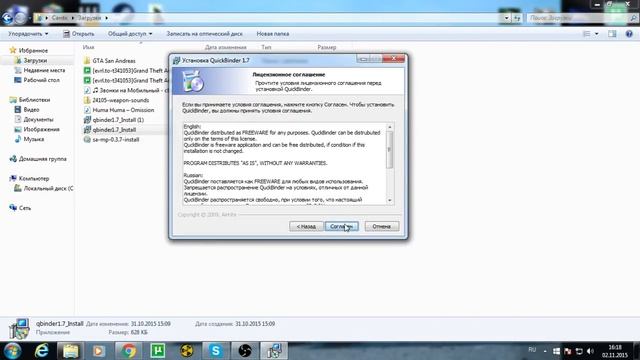
Task: Click the license agreement scrollbar thumb
Action: pos(390,150)
